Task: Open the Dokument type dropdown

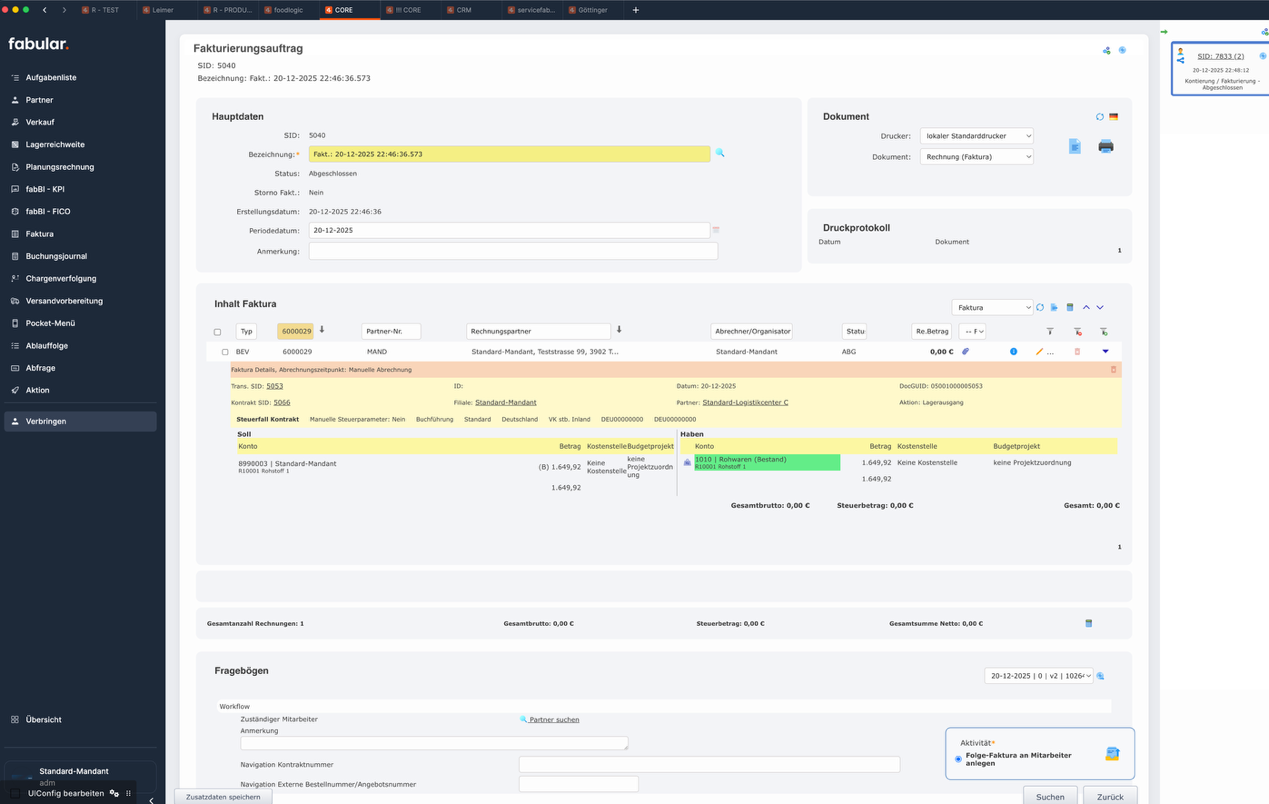Action: 976,157
